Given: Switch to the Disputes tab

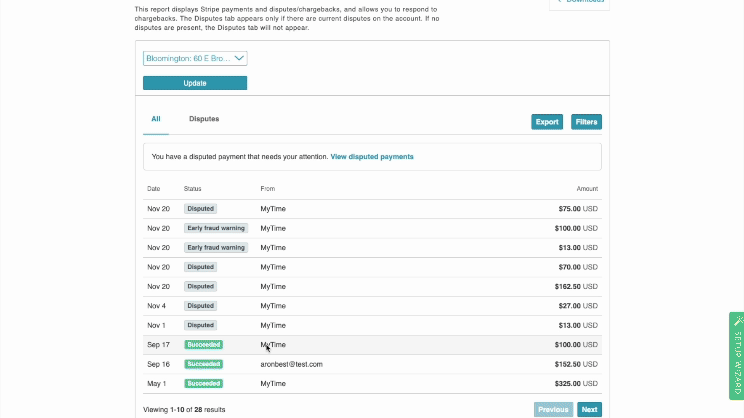Looking at the screenshot, I should [204, 119].
